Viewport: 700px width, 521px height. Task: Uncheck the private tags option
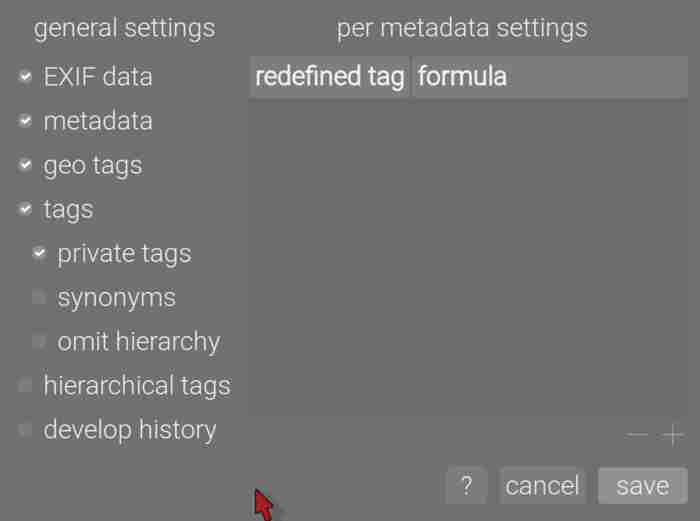40,253
